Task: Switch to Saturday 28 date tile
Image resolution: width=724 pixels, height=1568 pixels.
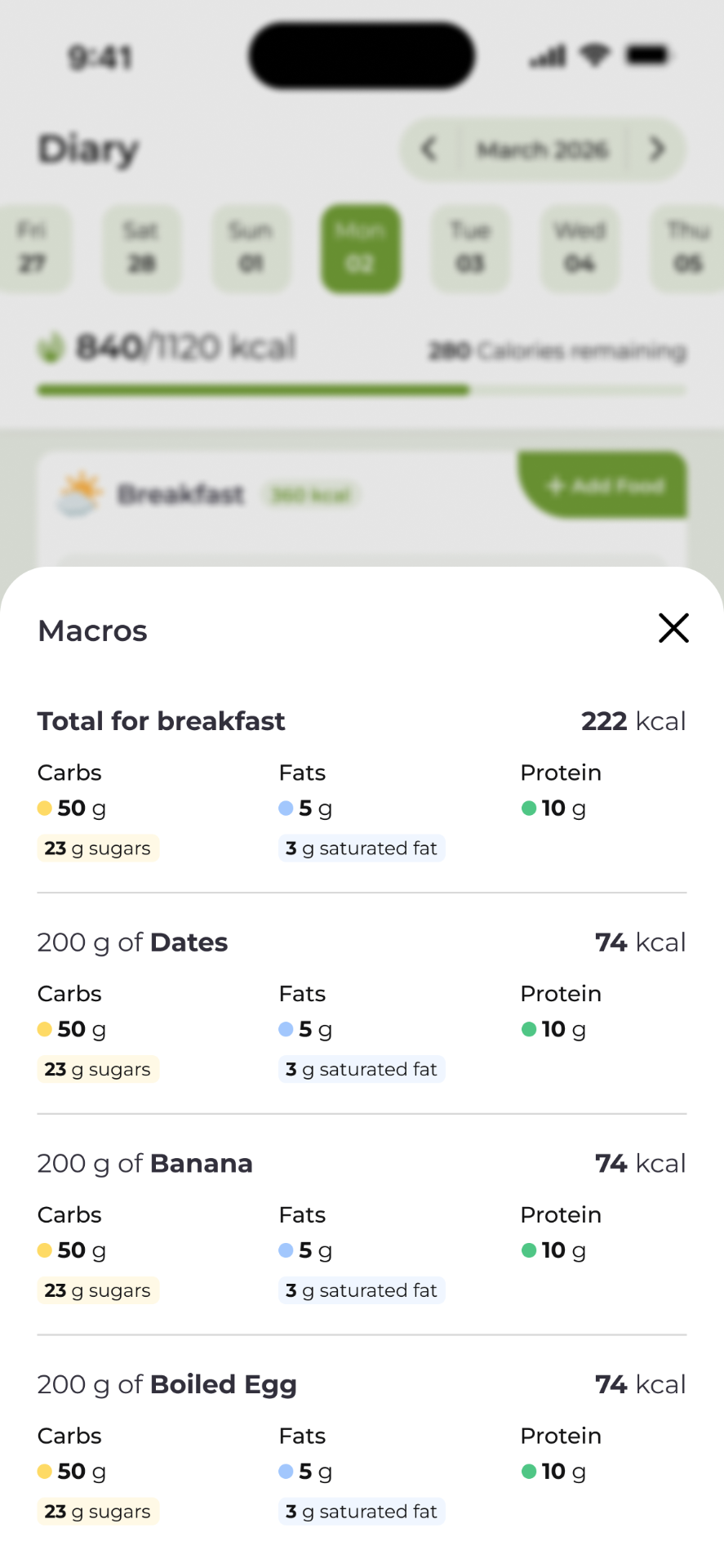Action: [141, 248]
